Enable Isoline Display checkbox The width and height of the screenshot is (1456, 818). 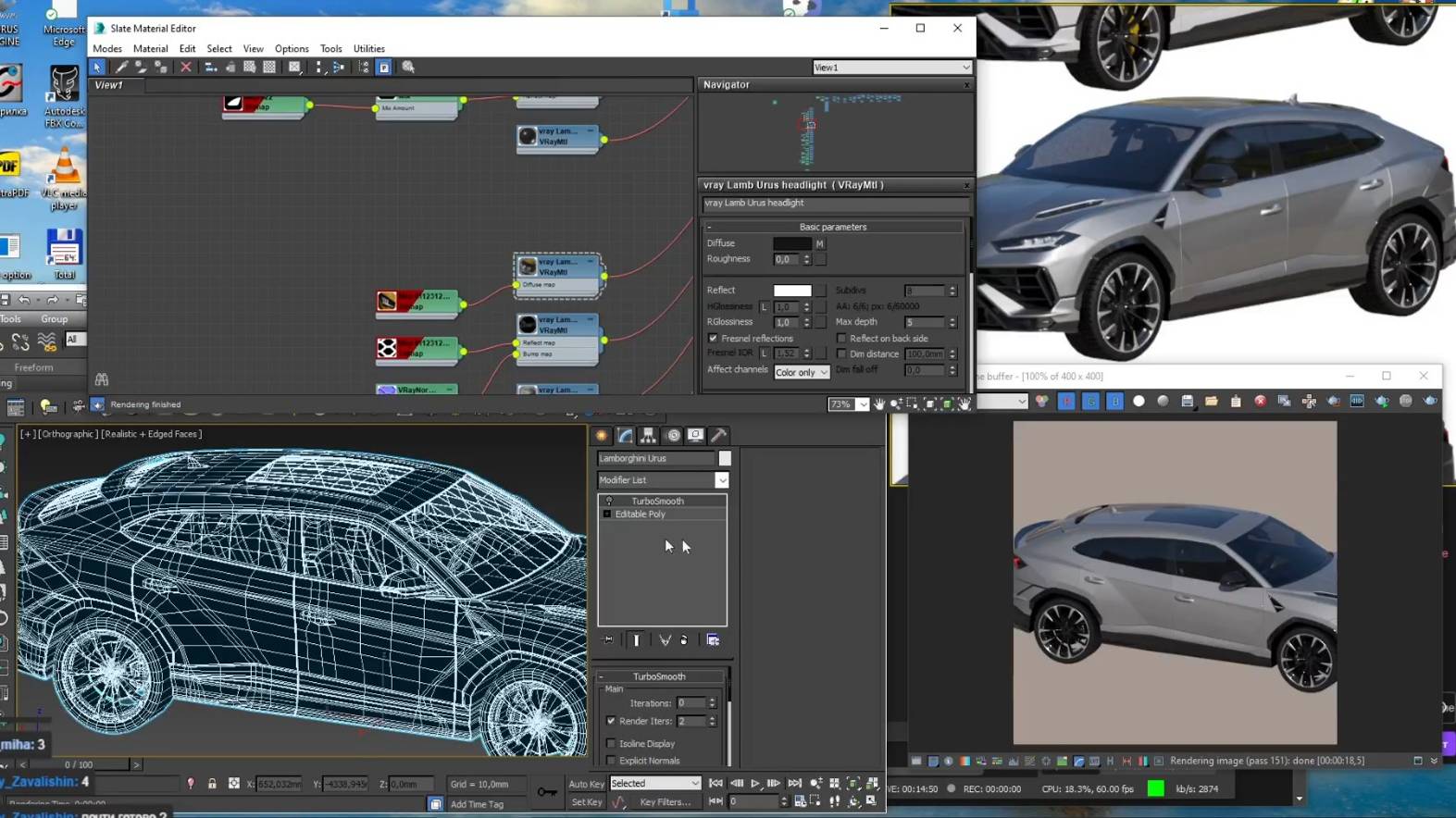coord(611,744)
